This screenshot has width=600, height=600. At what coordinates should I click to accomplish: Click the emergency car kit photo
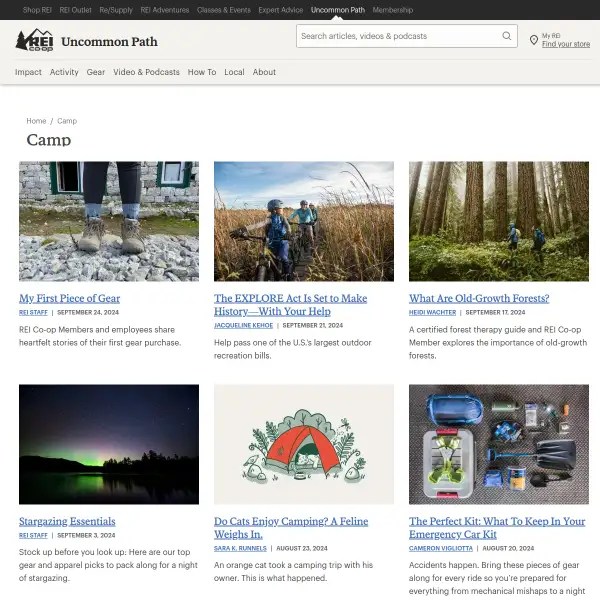click(x=499, y=444)
